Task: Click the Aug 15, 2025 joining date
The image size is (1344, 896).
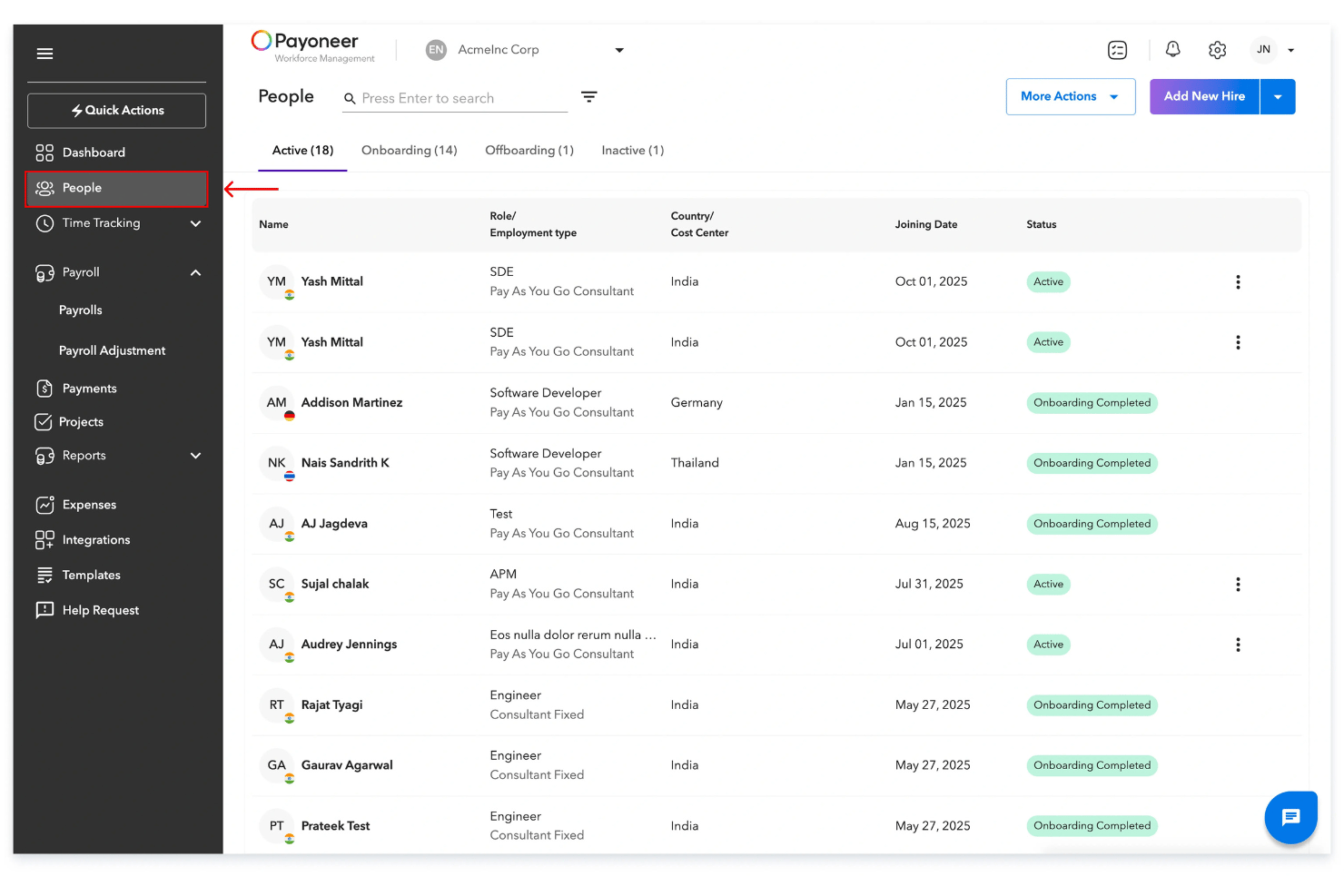Action: [933, 524]
